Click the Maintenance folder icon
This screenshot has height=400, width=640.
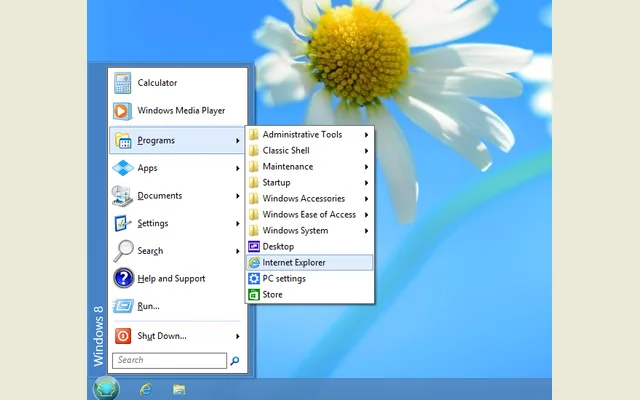253,167
